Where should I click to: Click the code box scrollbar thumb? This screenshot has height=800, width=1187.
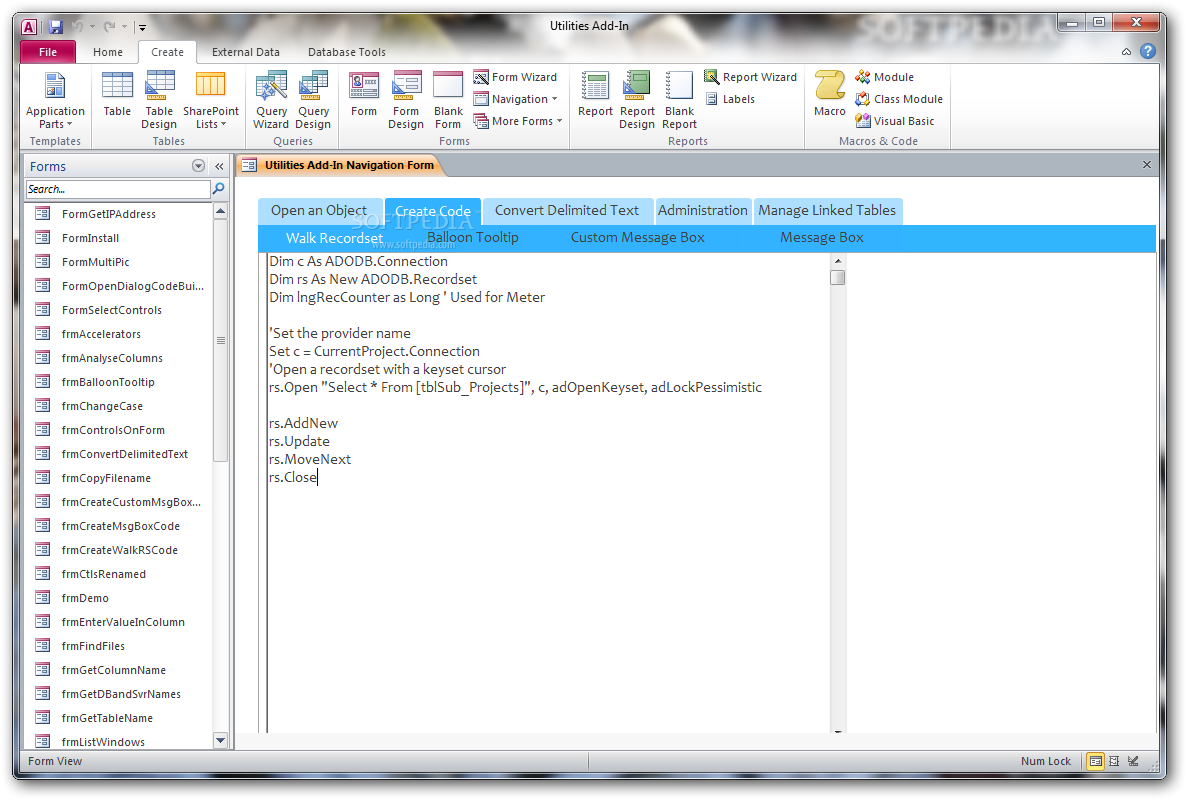coord(837,277)
